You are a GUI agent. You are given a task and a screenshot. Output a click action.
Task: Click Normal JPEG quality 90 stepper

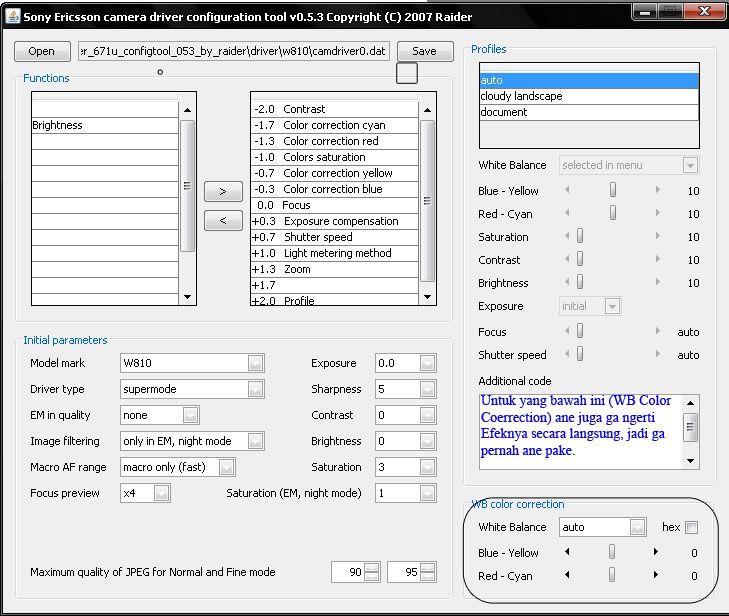(x=371, y=572)
